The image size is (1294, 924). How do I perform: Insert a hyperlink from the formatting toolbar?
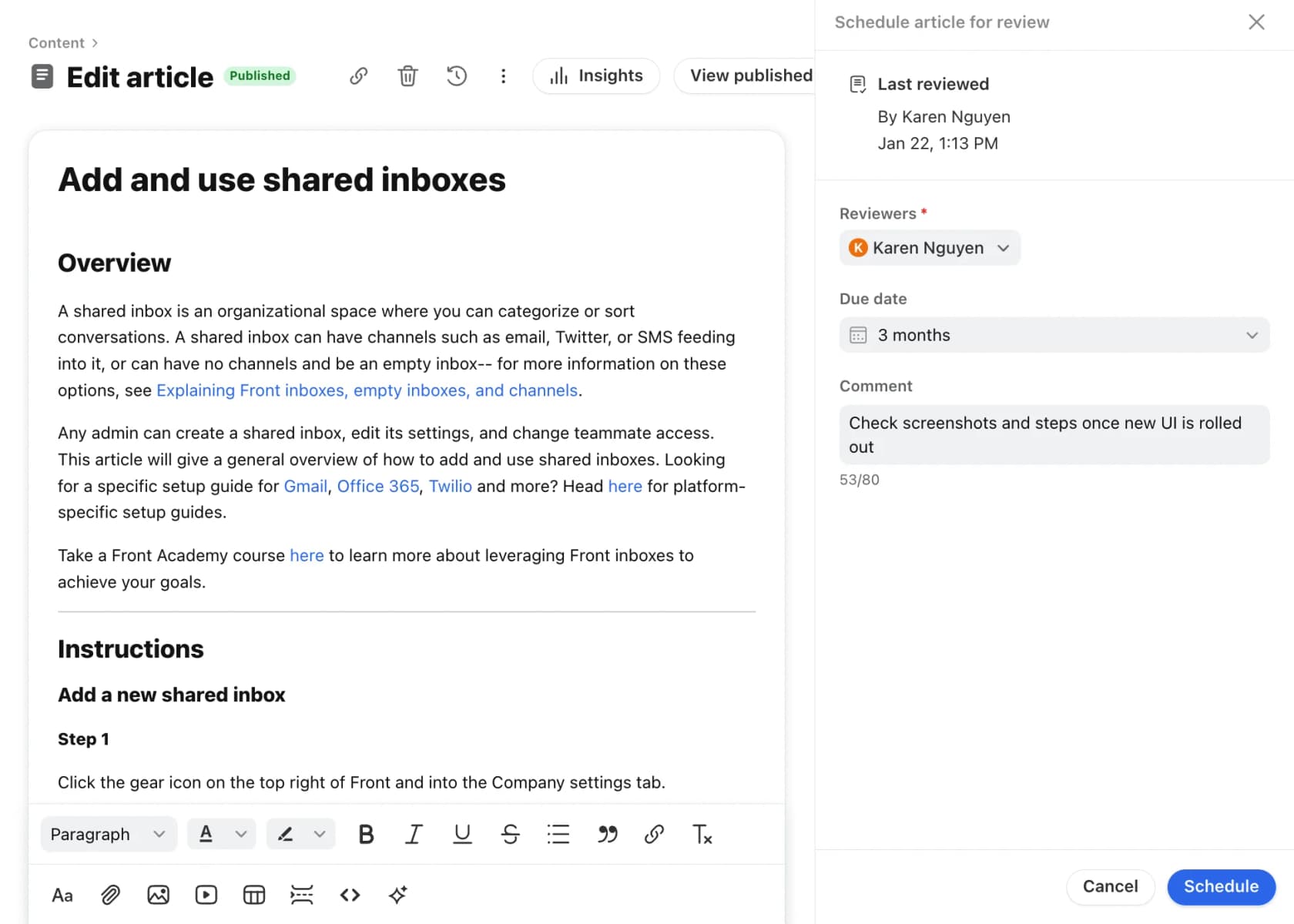point(654,834)
